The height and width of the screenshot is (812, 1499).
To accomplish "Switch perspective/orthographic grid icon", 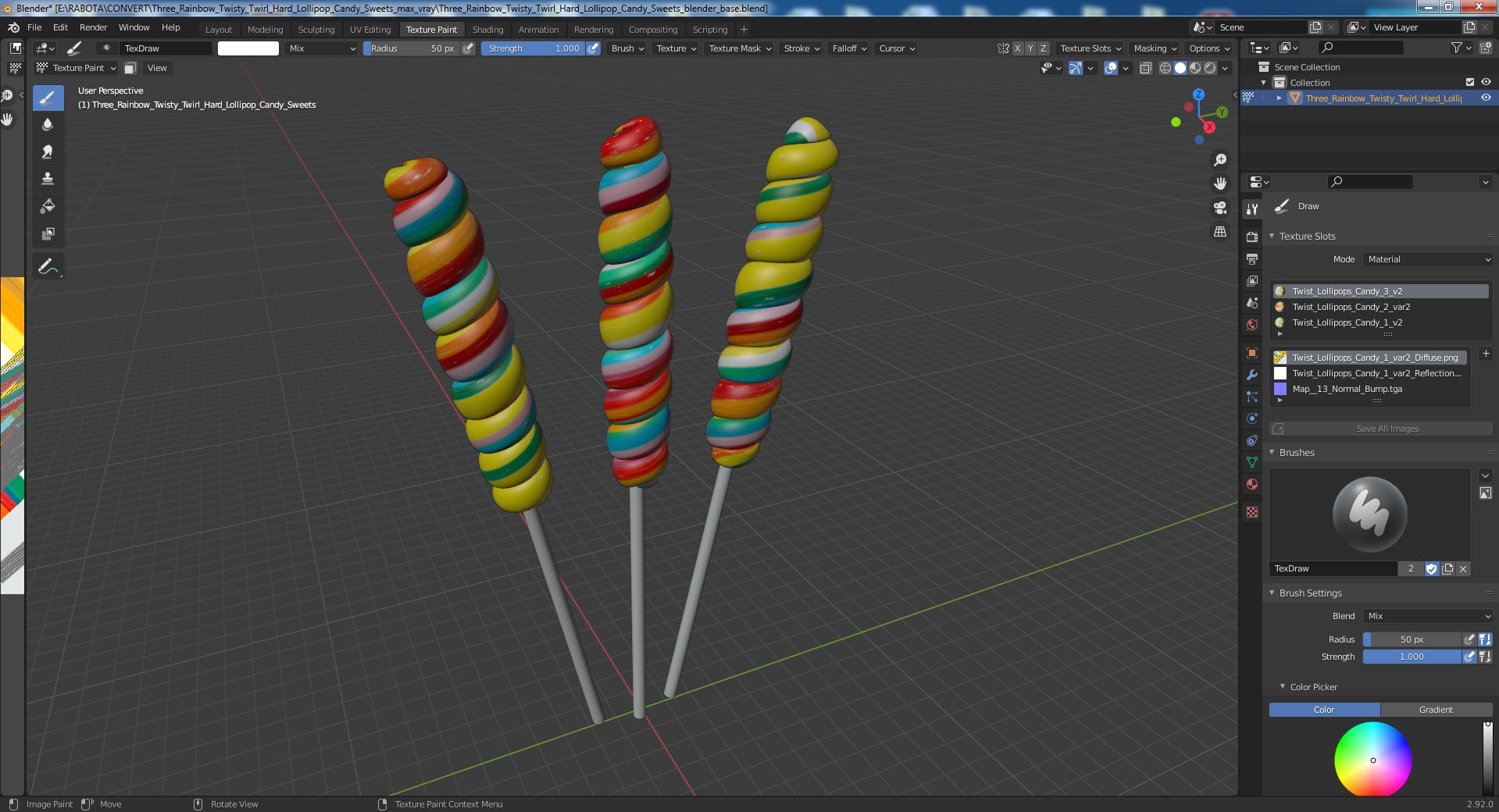I will [1219, 232].
